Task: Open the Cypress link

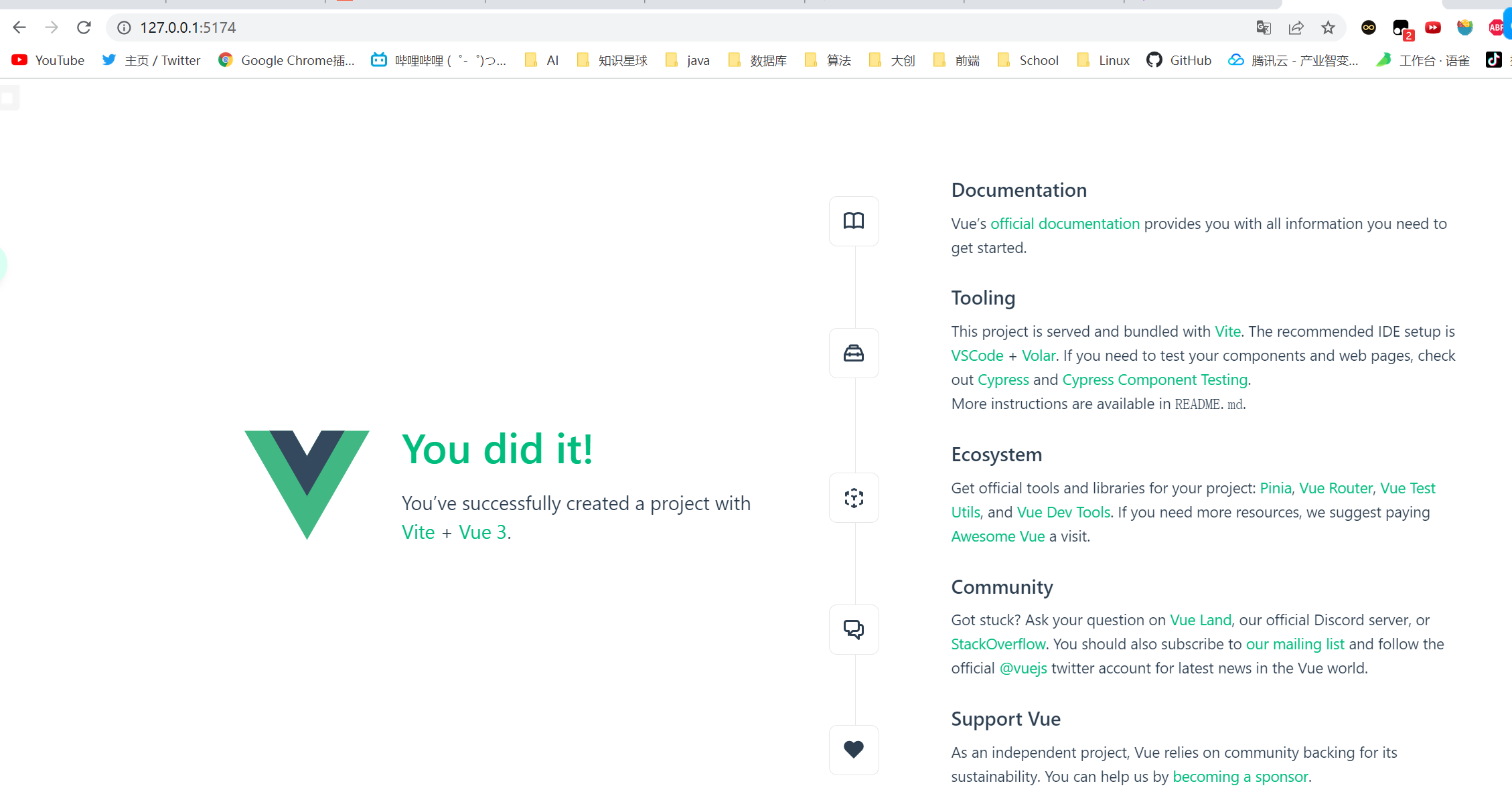Action: coord(1003,380)
